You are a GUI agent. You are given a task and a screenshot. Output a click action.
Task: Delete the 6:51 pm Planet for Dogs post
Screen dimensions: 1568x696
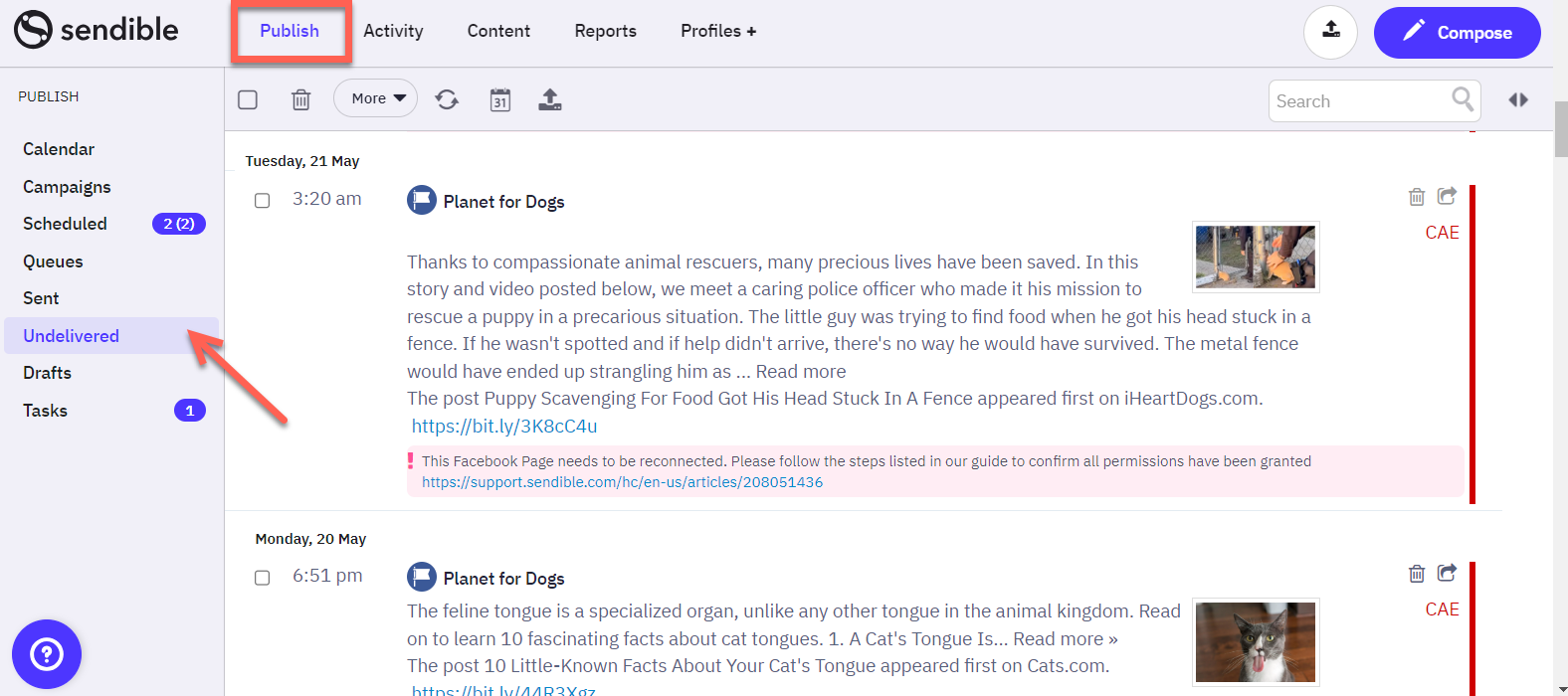[x=1417, y=574]
